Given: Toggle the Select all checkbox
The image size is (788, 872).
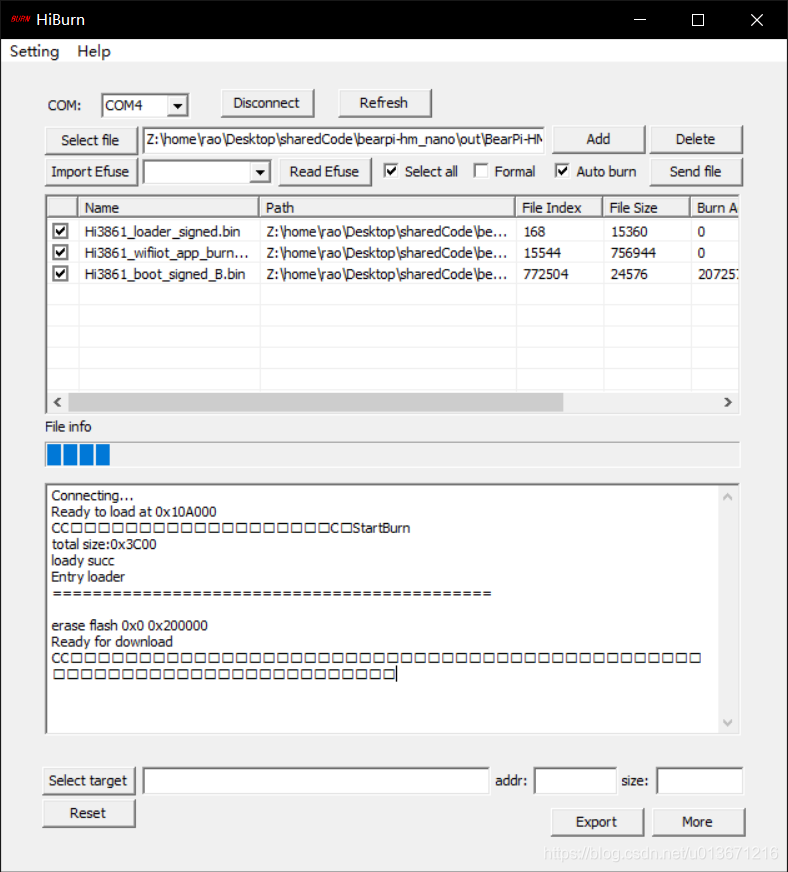Looking at the screenshot, I should (392, 171).
